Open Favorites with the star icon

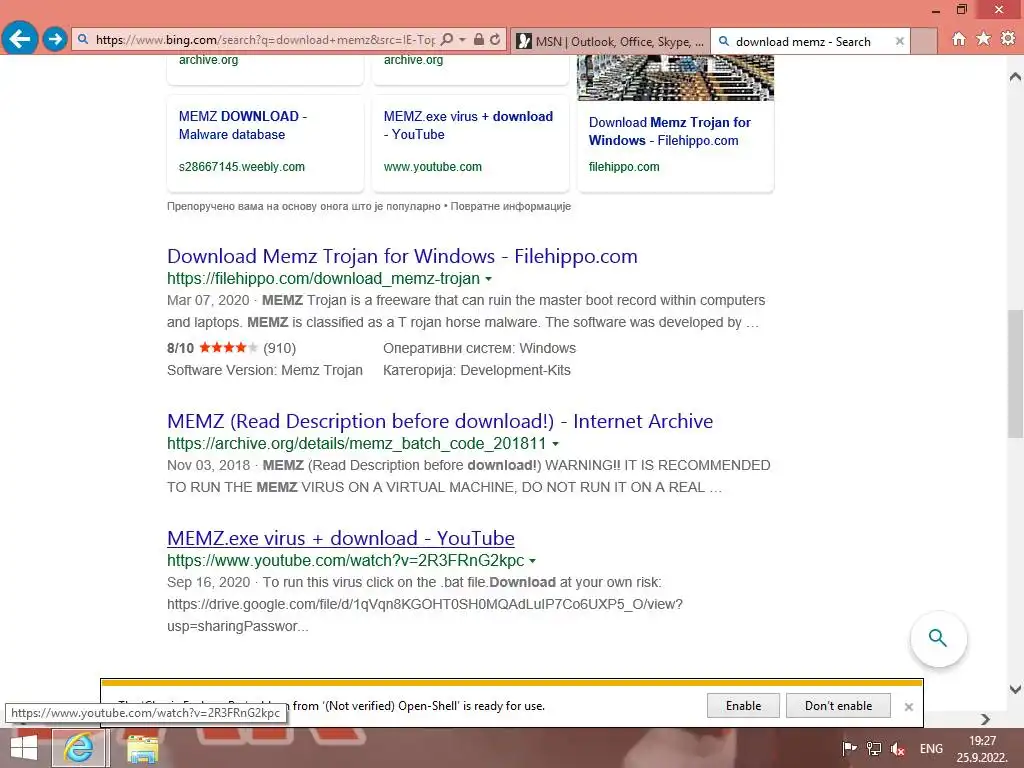click(984, 39)
